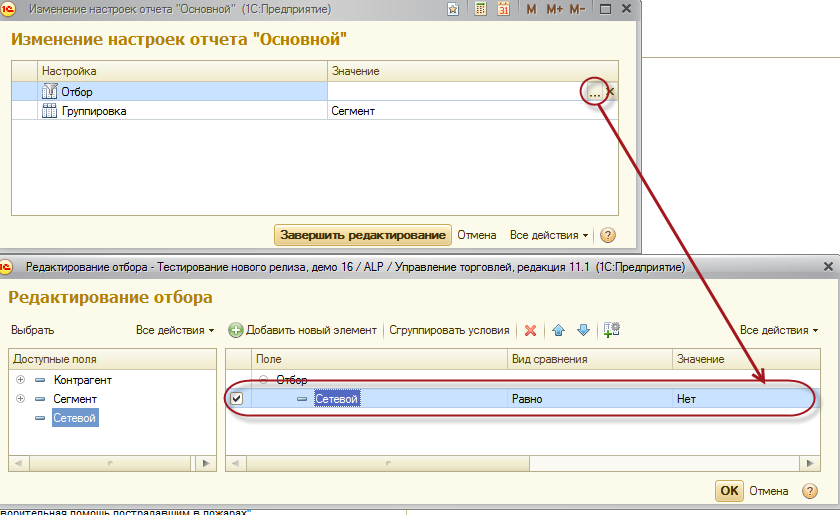Click the Доступные поля header

coord(112,359)
